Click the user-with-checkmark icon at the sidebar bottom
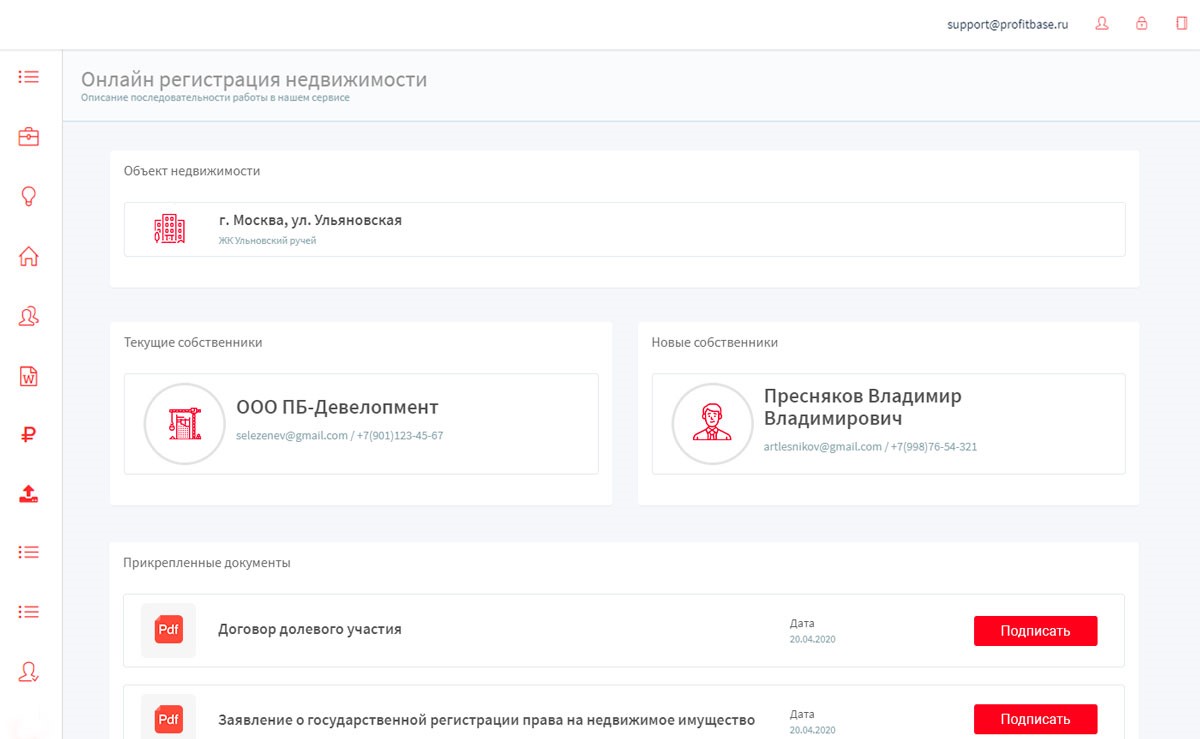This screenshot has height=739, width=1200. click(x=29, y=671)
